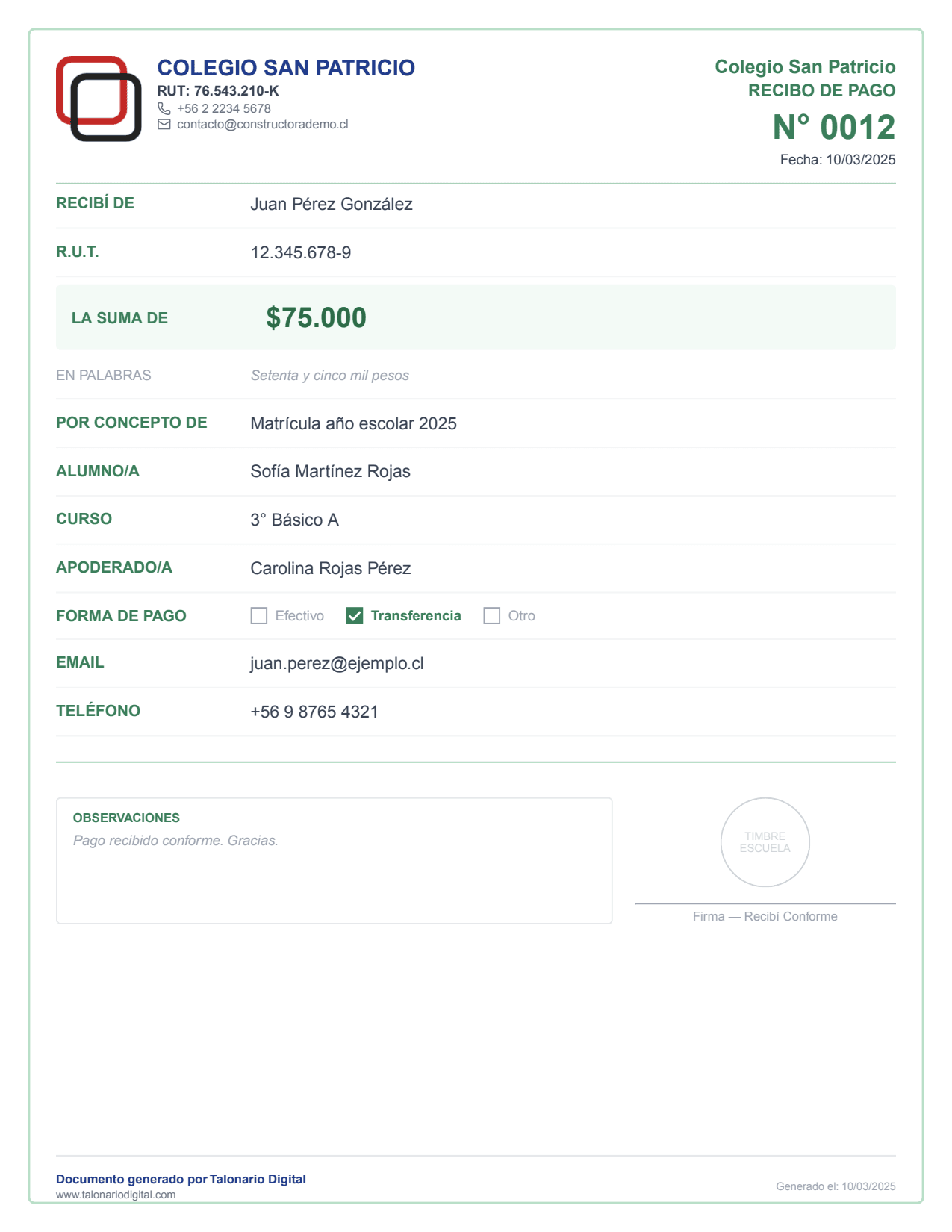
Task: Open www.talonariodigital.com link in footer
Action: coord(116,1195)
